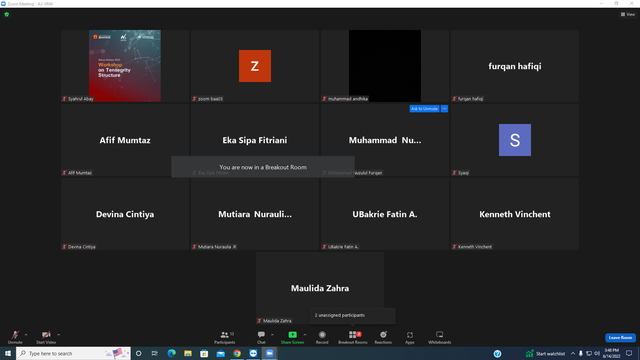Open the View layout menu

pos(628,14)
